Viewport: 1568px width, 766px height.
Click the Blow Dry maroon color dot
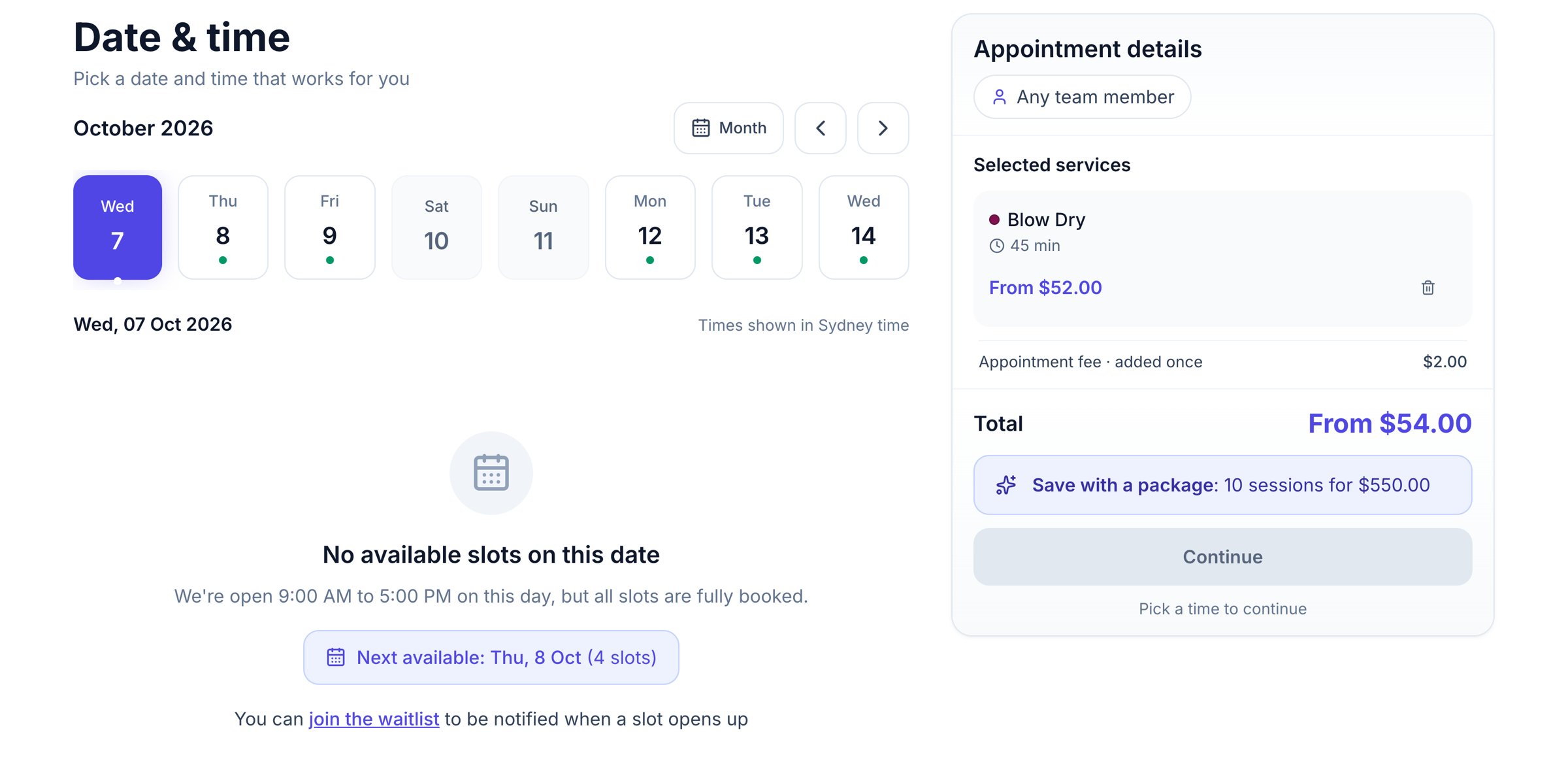click(x=994, y=220)
